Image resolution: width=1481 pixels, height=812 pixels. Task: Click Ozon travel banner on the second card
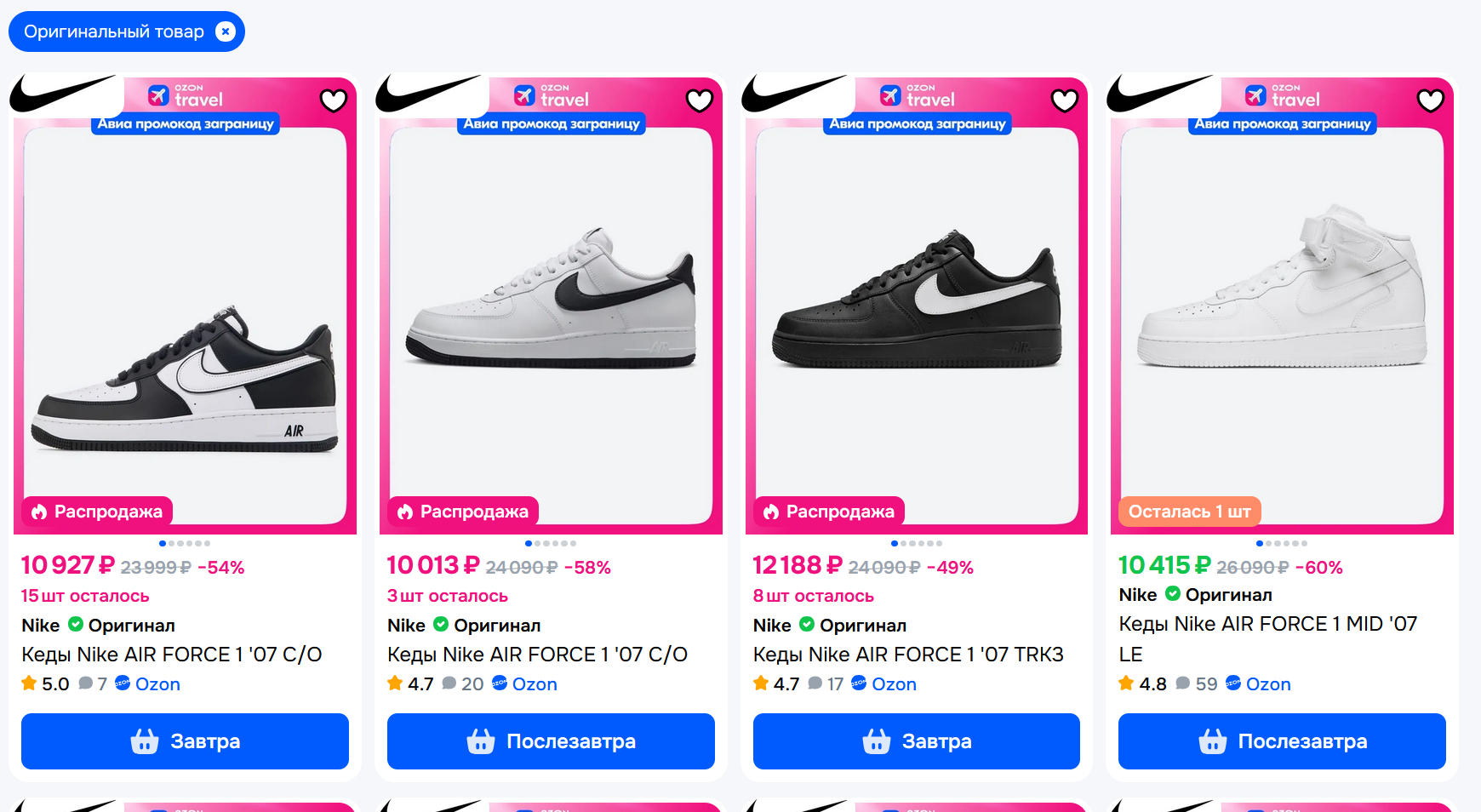552,95
